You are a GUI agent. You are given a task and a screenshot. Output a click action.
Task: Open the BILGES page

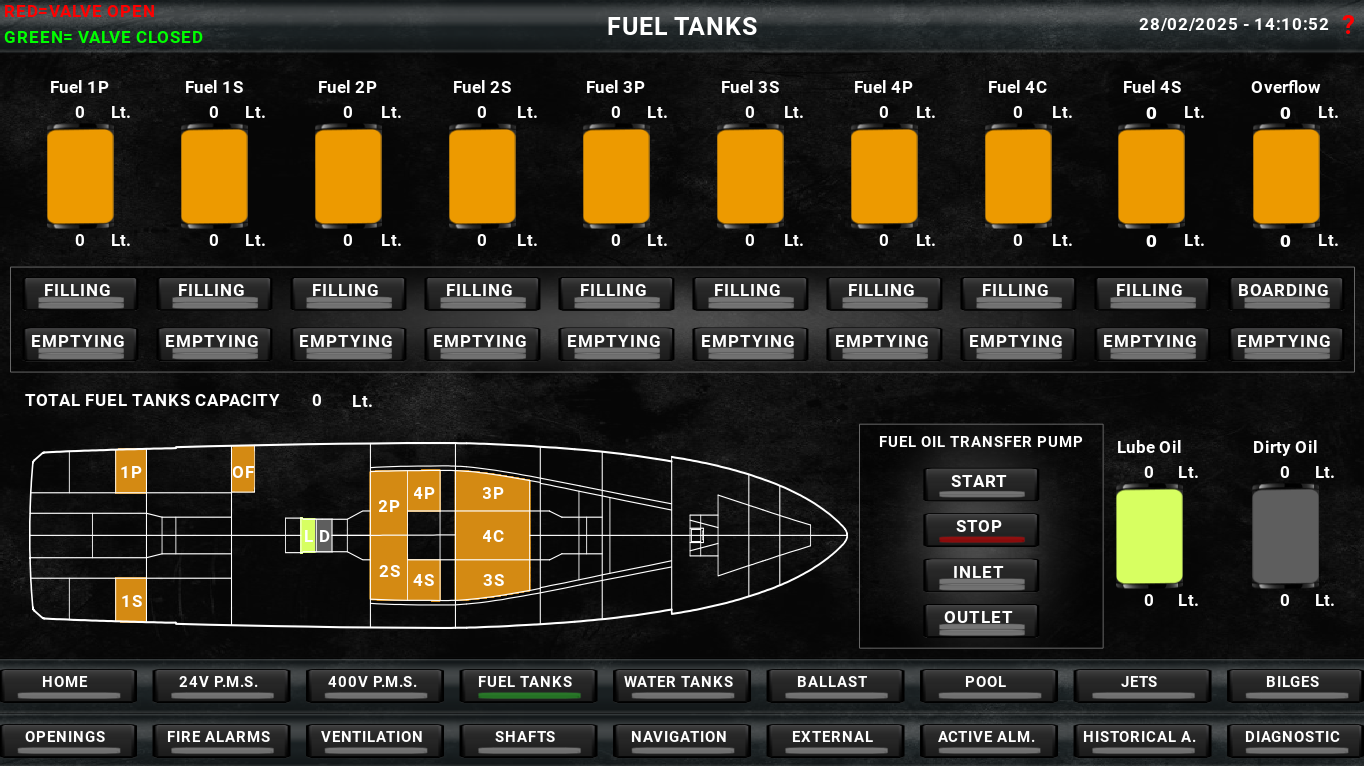(1293, 685)
